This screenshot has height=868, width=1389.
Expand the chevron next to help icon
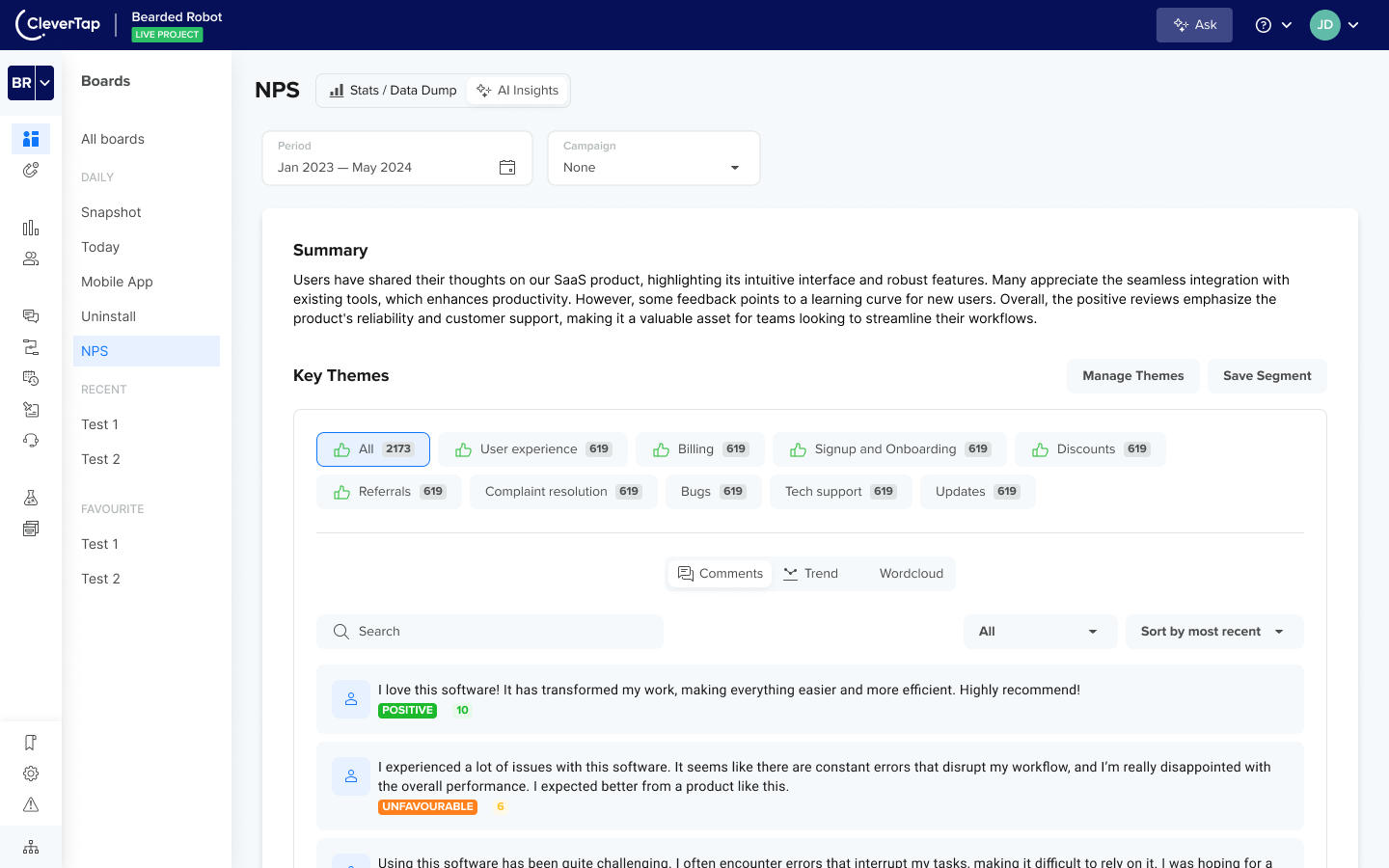tap(1287, 25)
